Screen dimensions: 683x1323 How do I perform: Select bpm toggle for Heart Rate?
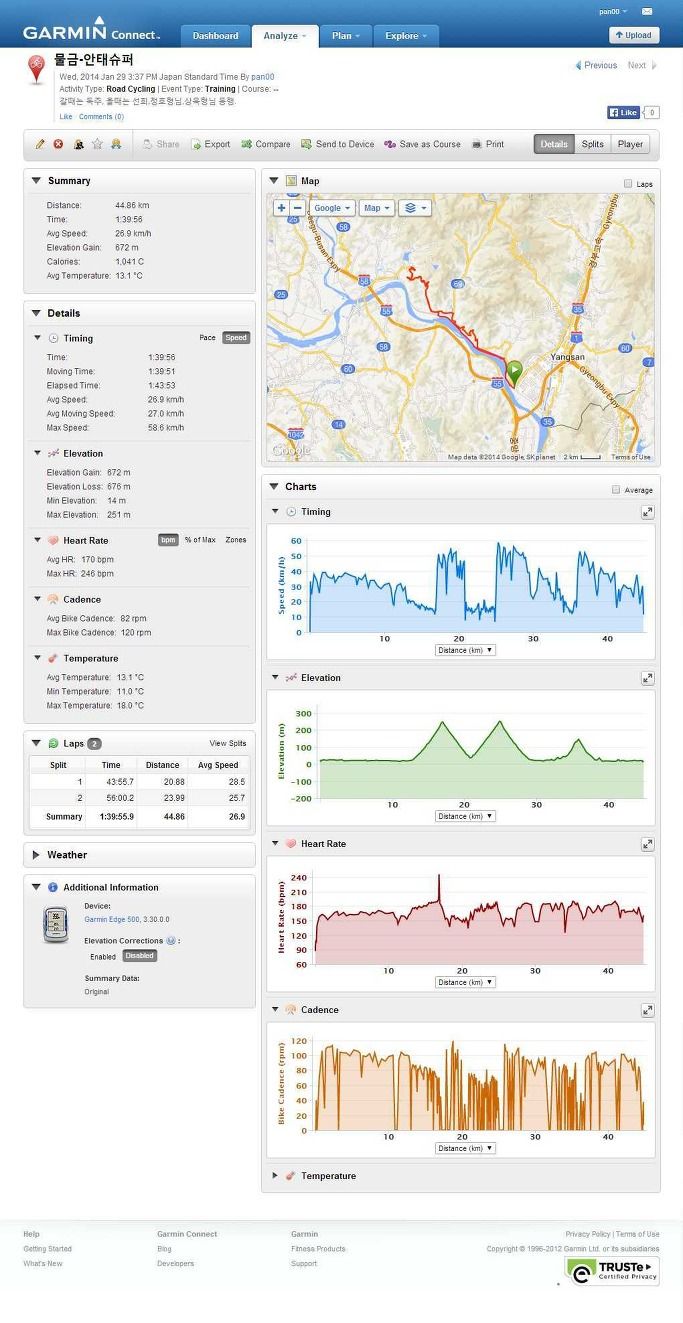pos(168,540)
